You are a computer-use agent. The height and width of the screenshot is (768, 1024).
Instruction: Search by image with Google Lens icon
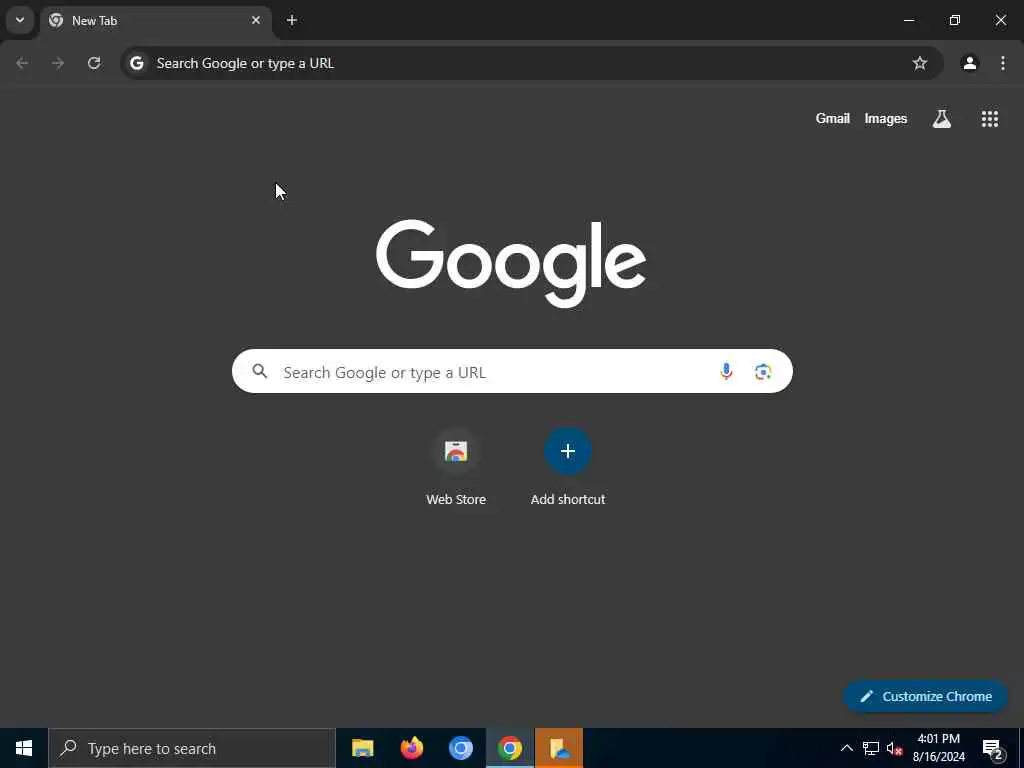[x=763, y=372]
